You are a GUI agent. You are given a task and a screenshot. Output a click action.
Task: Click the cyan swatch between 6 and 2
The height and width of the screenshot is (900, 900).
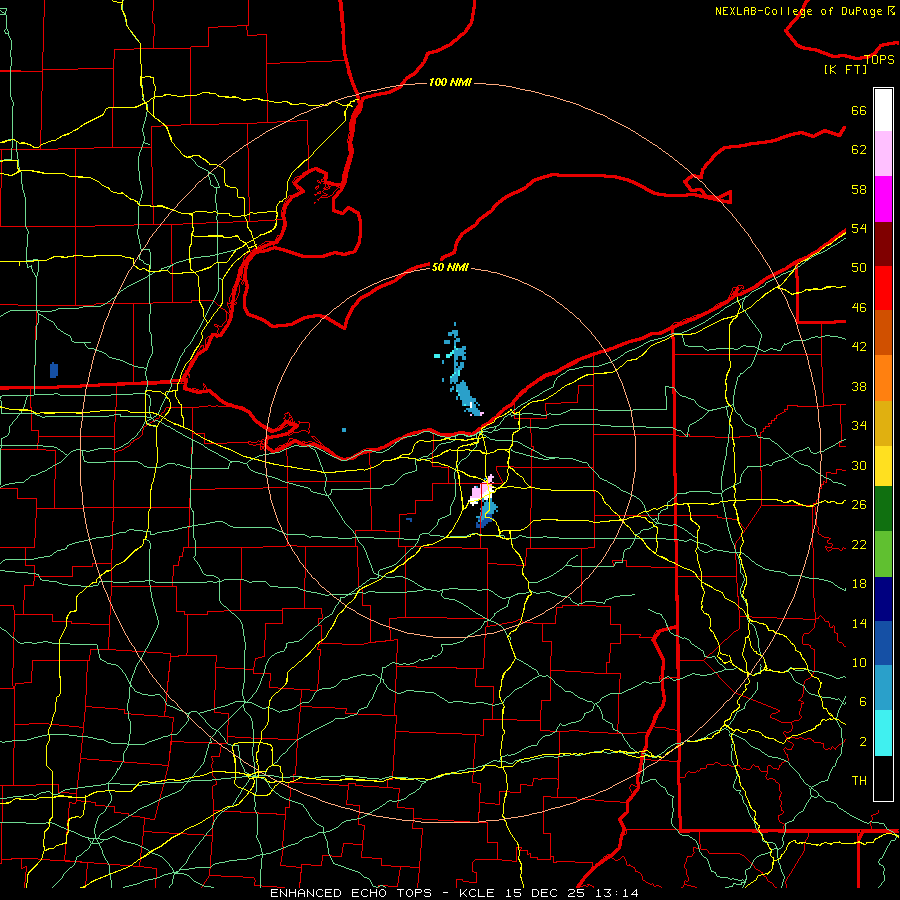pos(883,733)
